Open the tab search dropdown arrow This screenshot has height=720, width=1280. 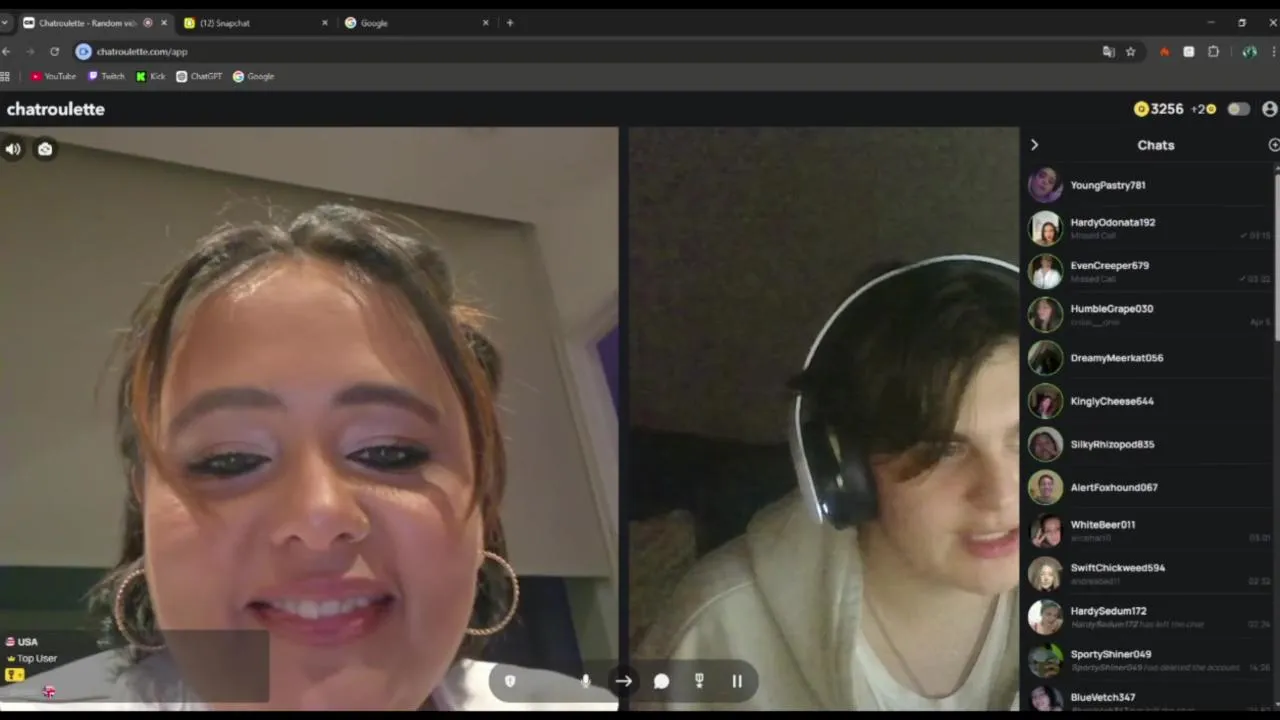[x=5, y=23]
